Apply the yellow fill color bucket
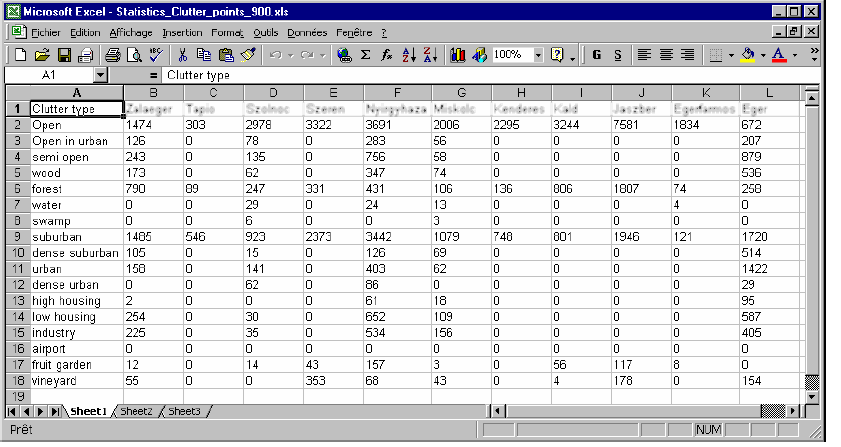The width and height of the screenshot is (841, 447). (x=747, y=54)
